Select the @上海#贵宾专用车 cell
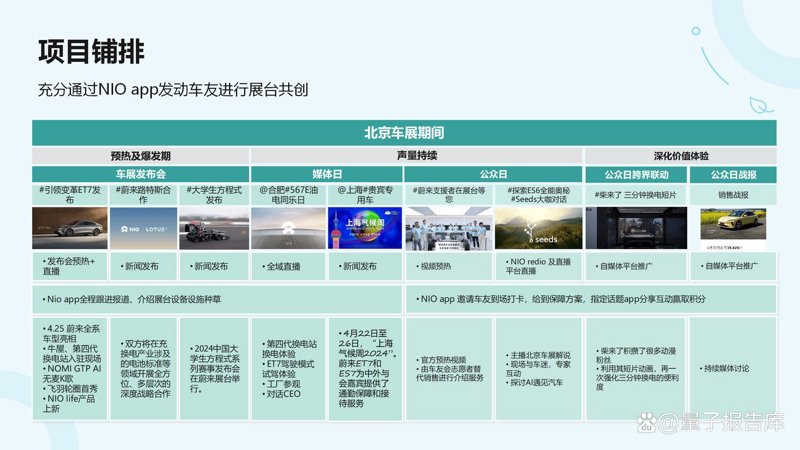This screenshot has height=450, width=800. point(365,195)
